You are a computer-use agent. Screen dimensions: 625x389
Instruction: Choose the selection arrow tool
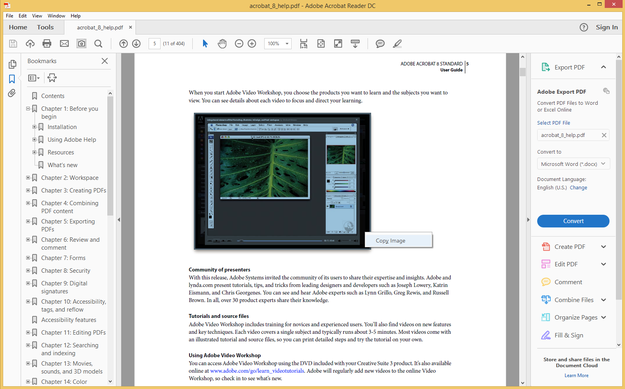pyautogui.click(x=205, y=43)
